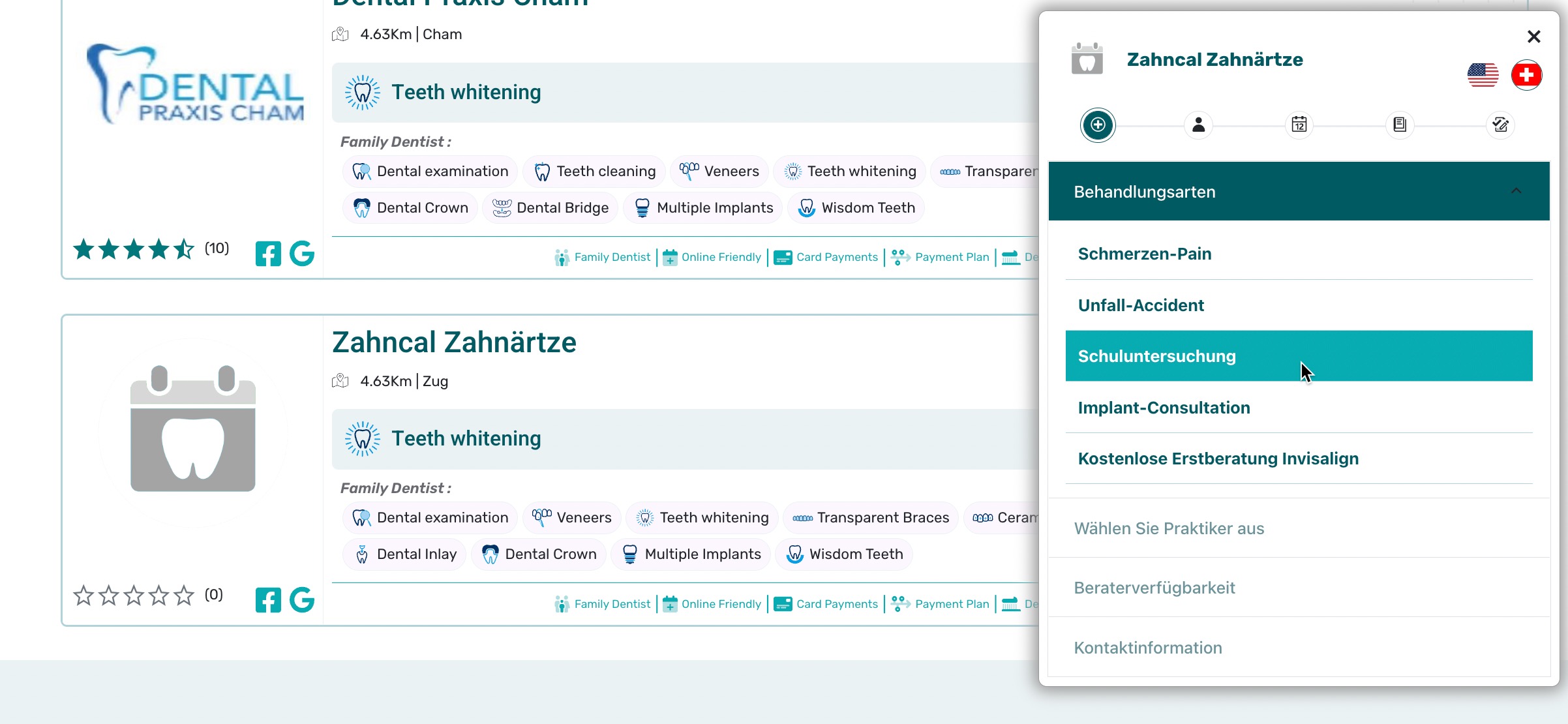This screenshot has width=1568, height=724.
Task: Expand Wählen Sie Praktiker aus section
Action: tap(1299, 528)
